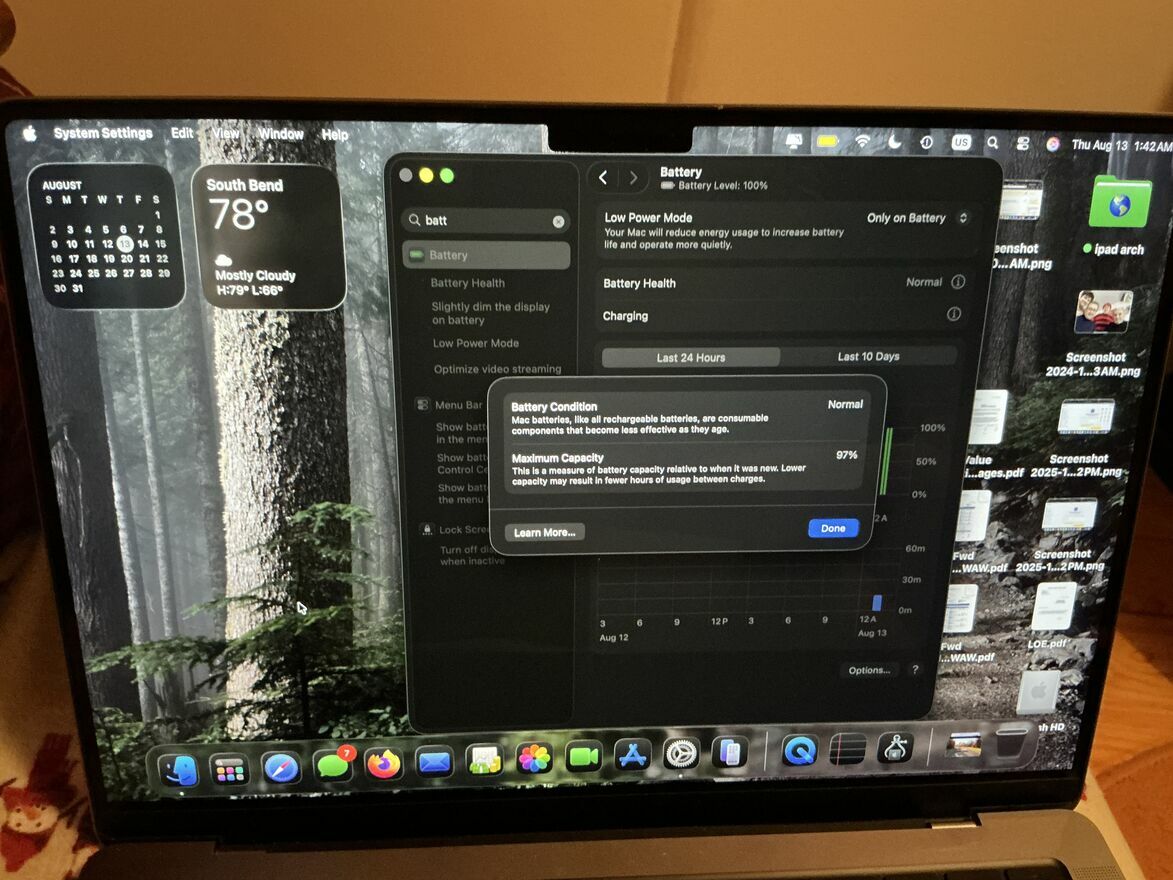Open the Window menu
The width and height of the screenshot is (1173, 880).
(281, 134)
